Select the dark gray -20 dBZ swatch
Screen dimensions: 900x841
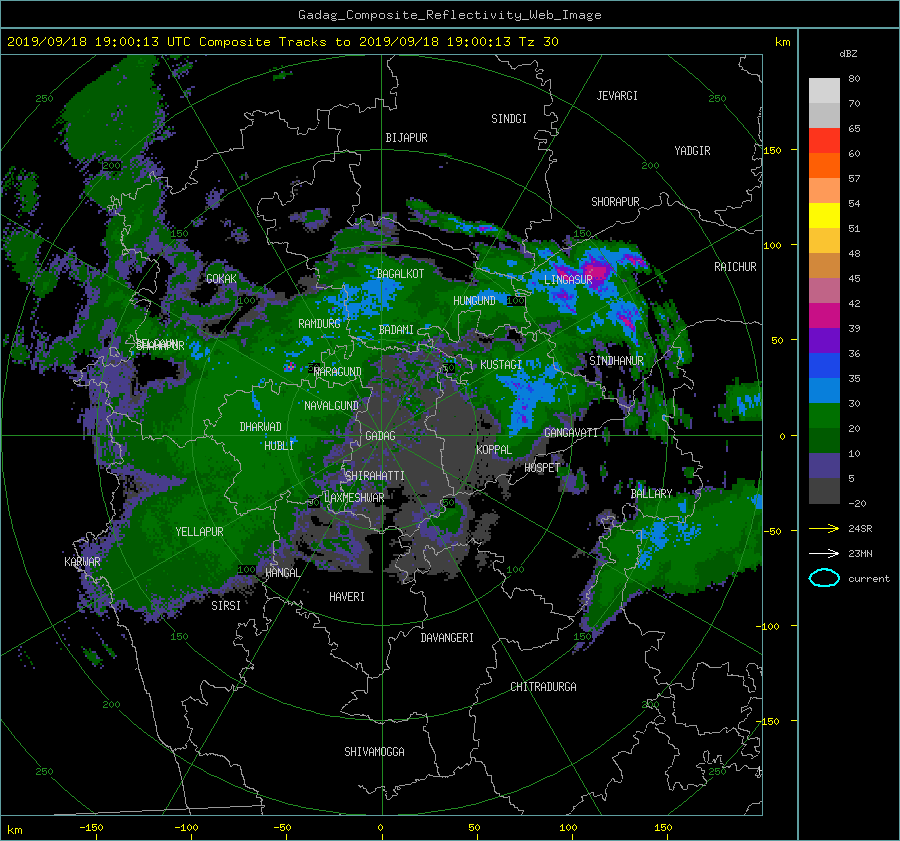[x=824, y=490]
